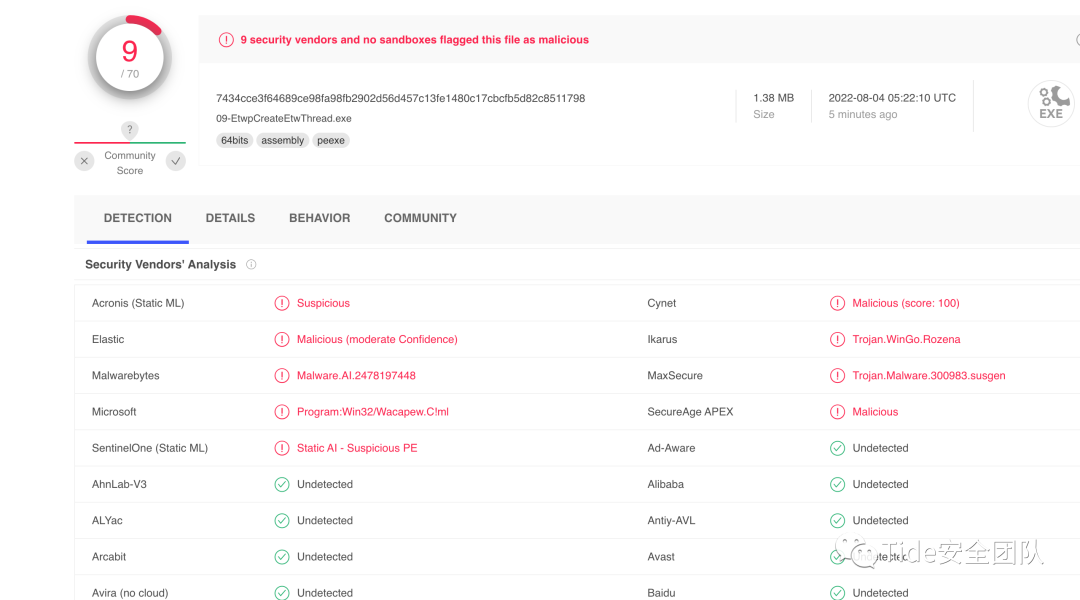
Task: Click the SecureAge APEX warning icon
Action: 837,412
